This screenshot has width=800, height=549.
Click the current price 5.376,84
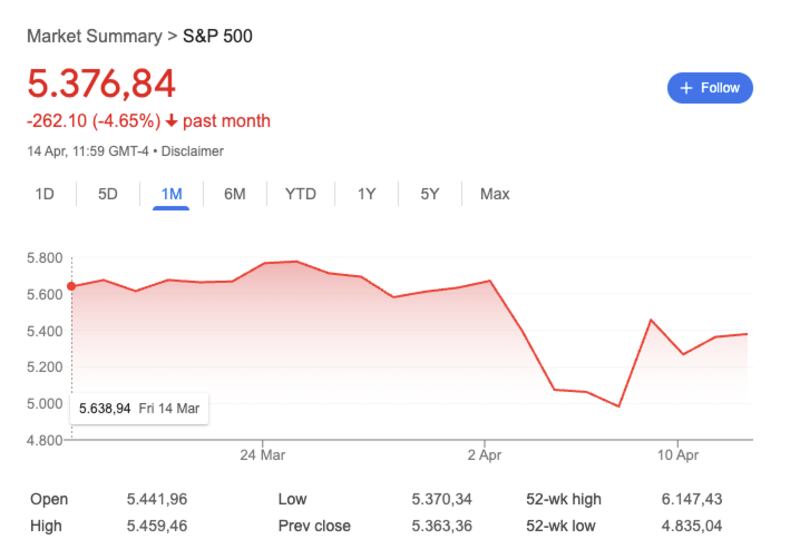point(101,83)
